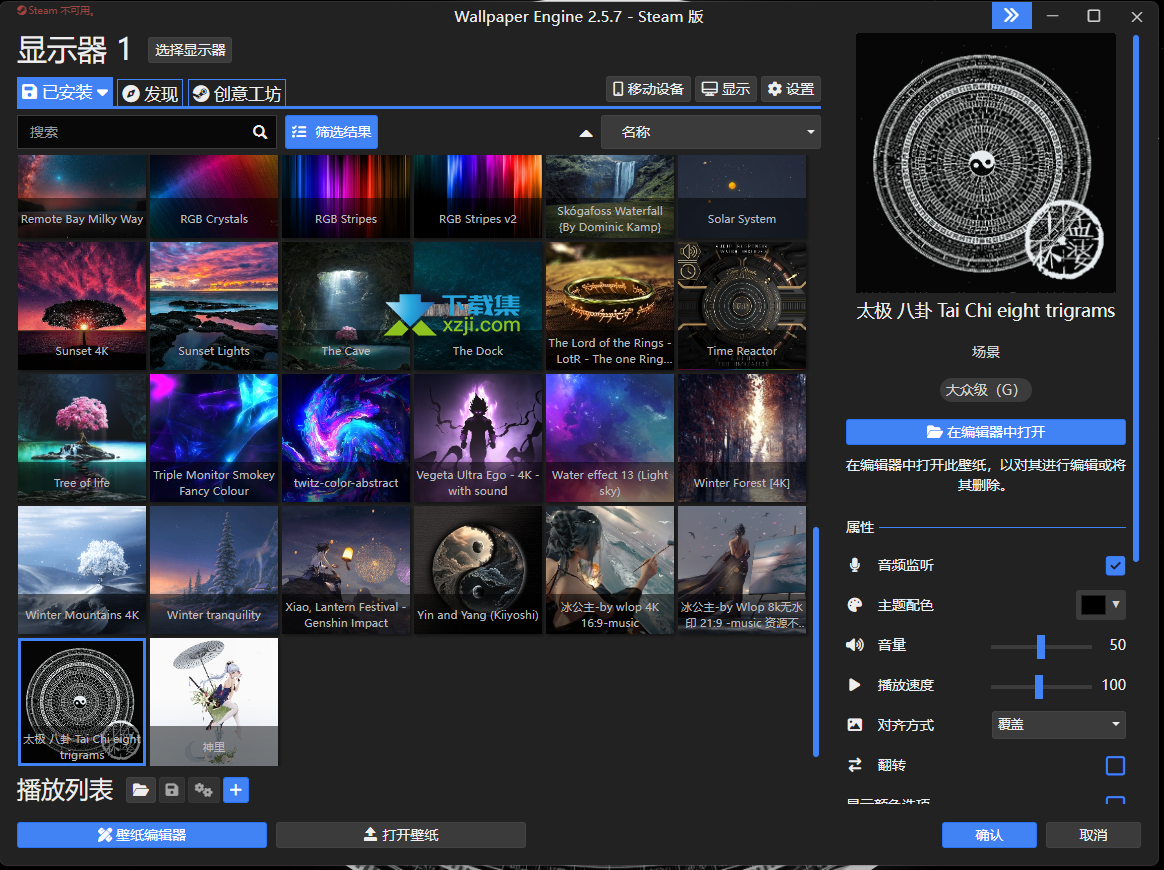Toggle sort direction arrow
Viewport: 1164px width, 870px height.
click(x=586, y=133)
